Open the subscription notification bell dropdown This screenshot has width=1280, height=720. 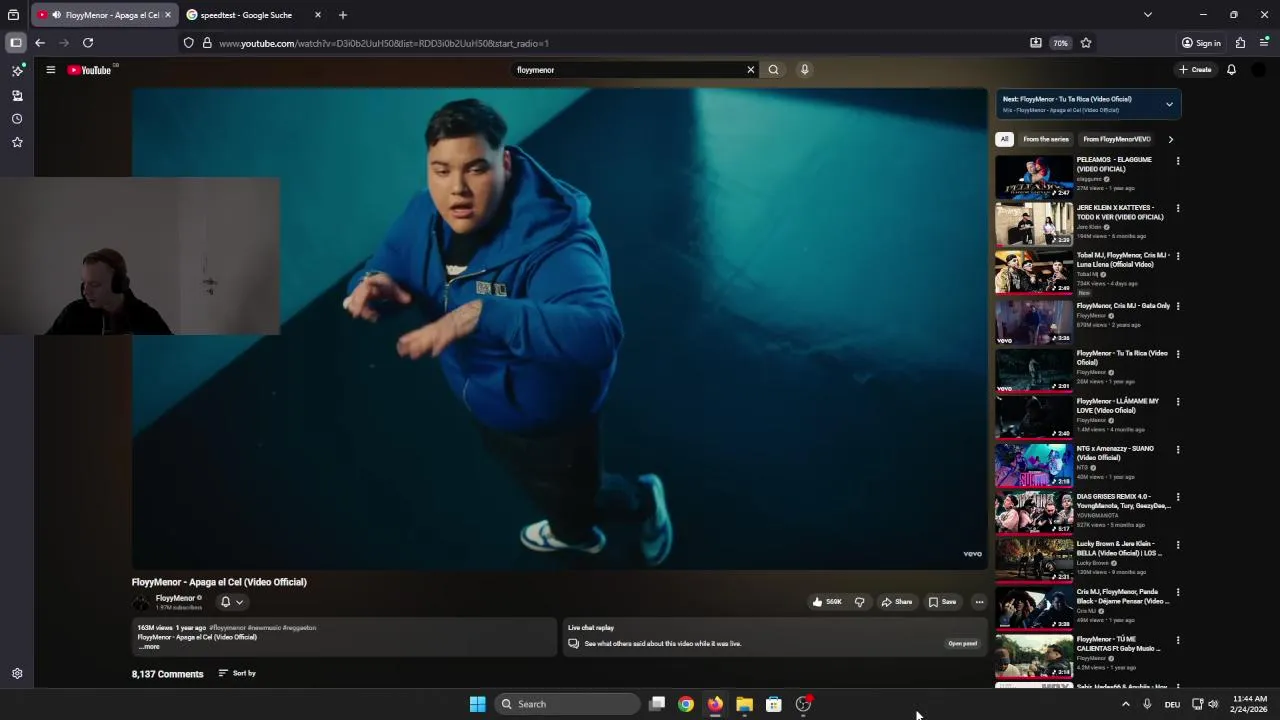coord(231,602)
